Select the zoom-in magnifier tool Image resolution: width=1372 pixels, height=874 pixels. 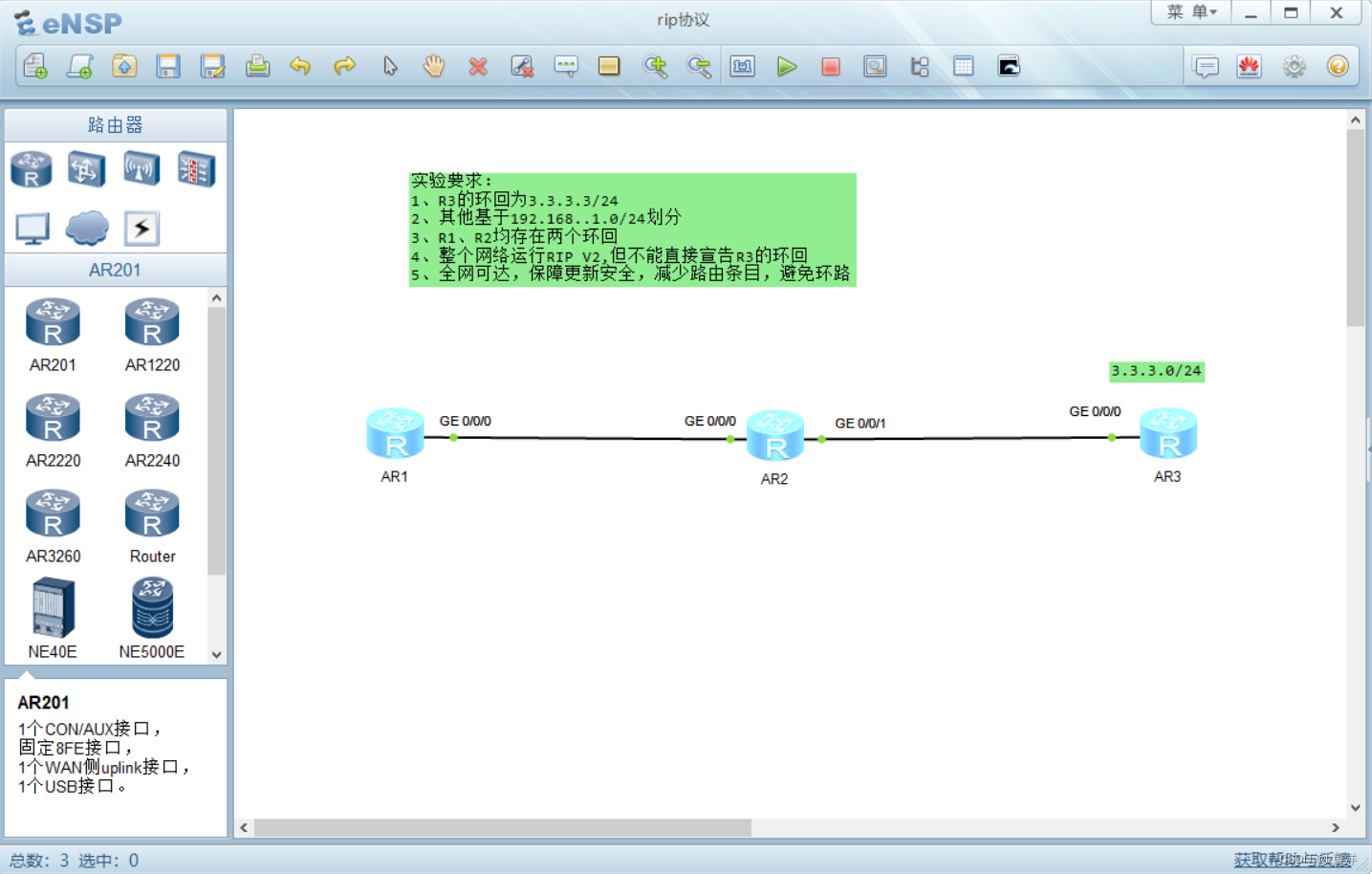(656, 66)
